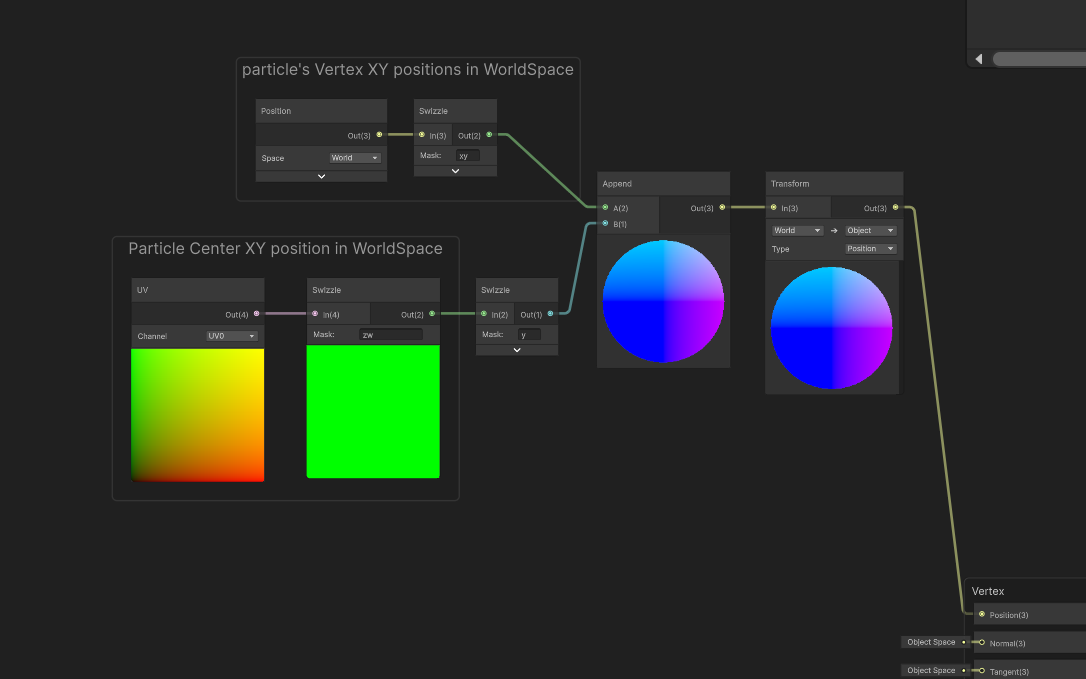Viewport: 1086px width, 679px height.
Task: Select the Out(4) port on the UV node
Action: (x=255, y=313)
